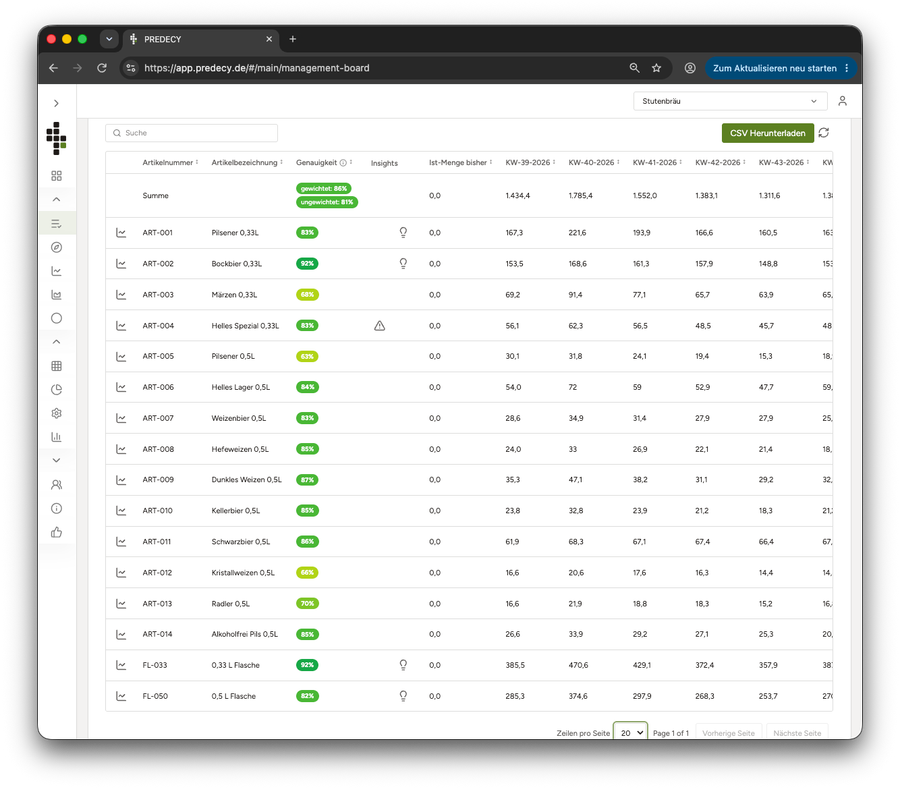Show the lightbulb insight for FL-033
Image resolution: width=900 pixels, height=789 pixels.
[x=404, y=666]
